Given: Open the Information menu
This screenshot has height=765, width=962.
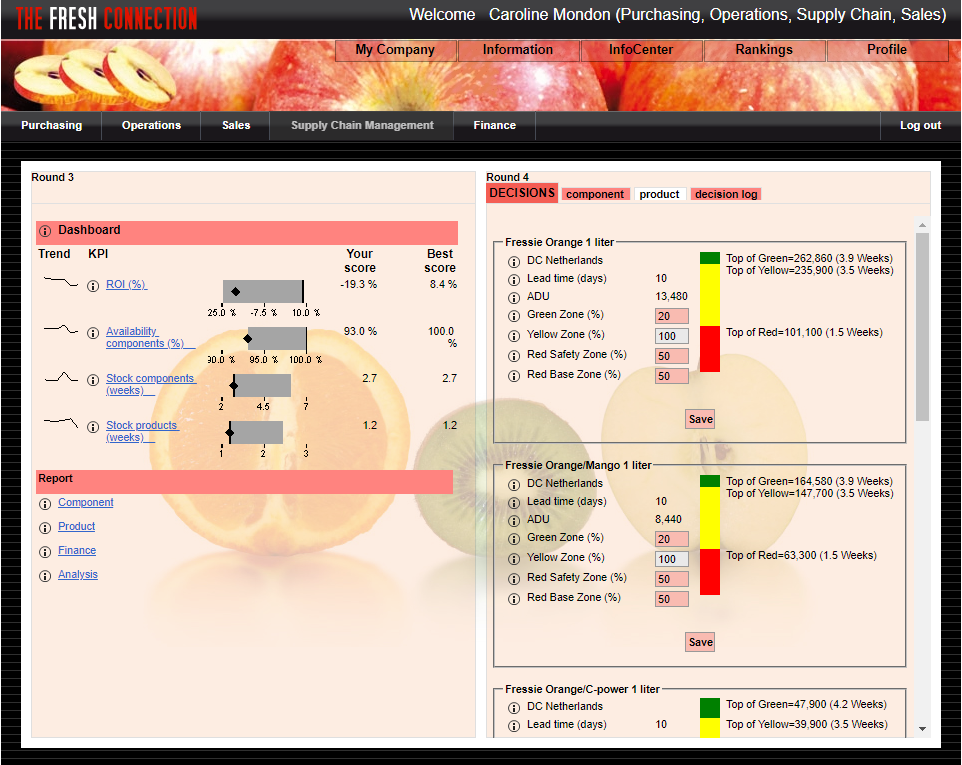Looking at the screenshot, I should tap(518, 50).
